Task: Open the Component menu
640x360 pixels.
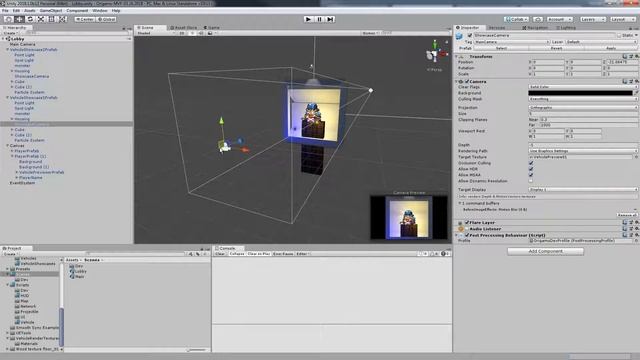Action: [77, 11]
